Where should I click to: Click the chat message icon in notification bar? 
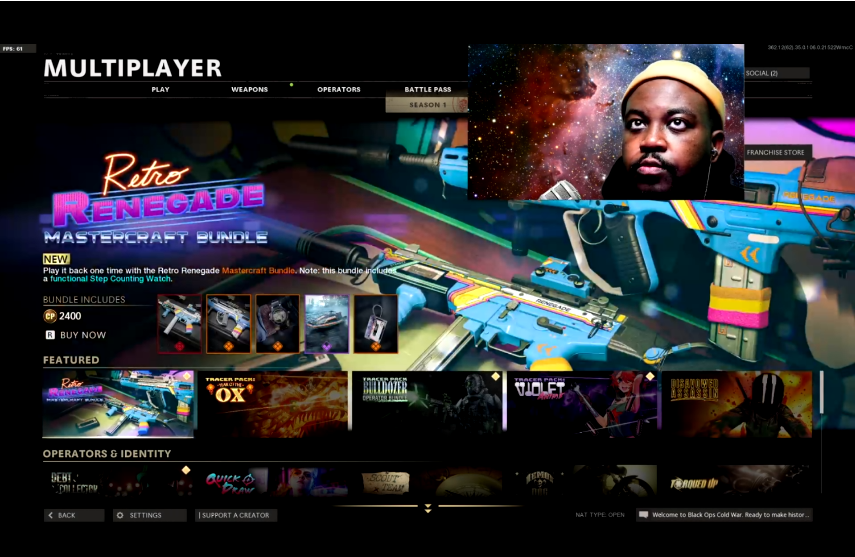click(x=643, y=514)
